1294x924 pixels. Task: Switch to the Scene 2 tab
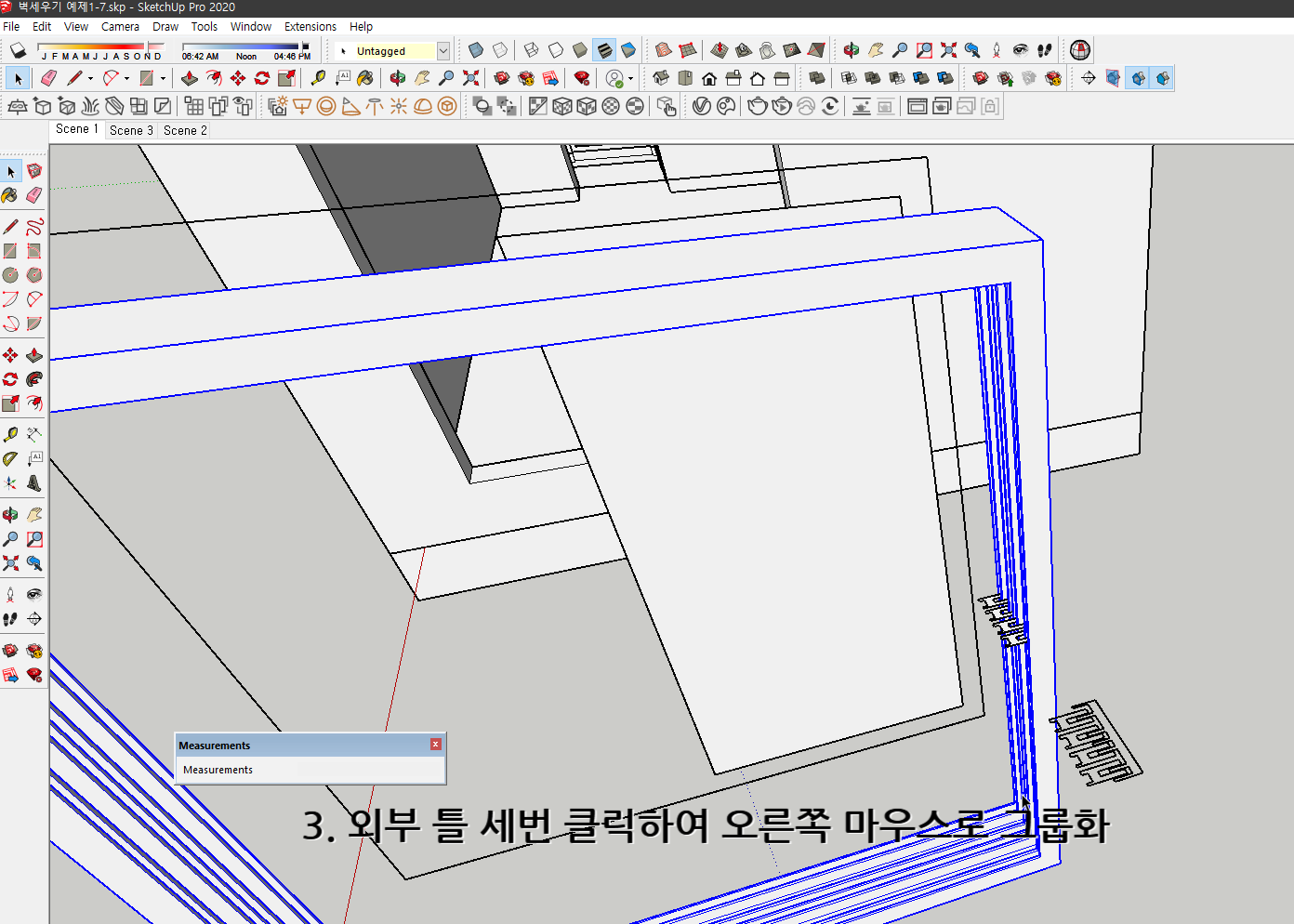[184, 130]
